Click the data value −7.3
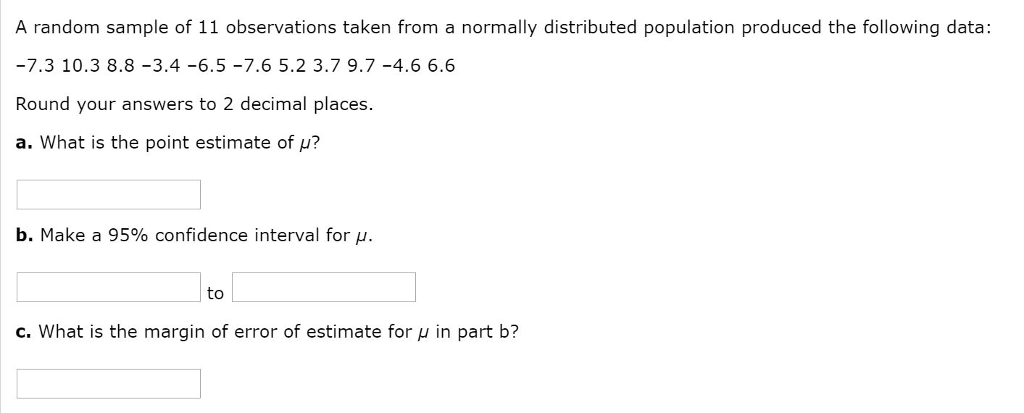This screenshot has height=413, width=1024. point(36,66)
